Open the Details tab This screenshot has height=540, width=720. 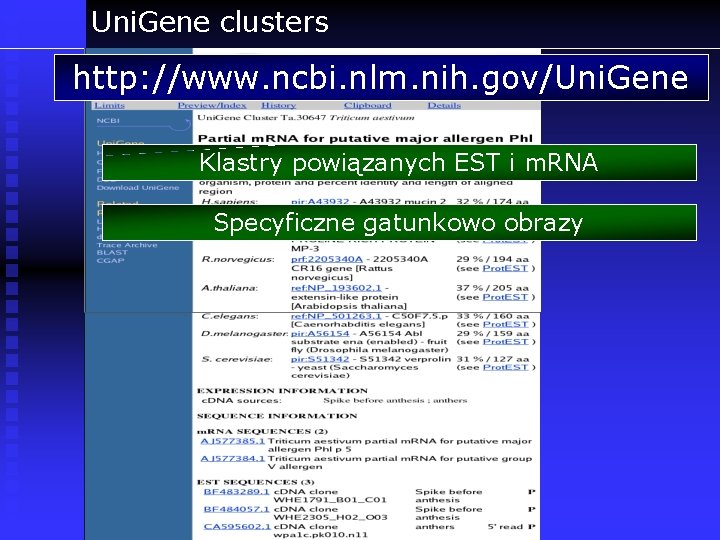pos(444,105)
